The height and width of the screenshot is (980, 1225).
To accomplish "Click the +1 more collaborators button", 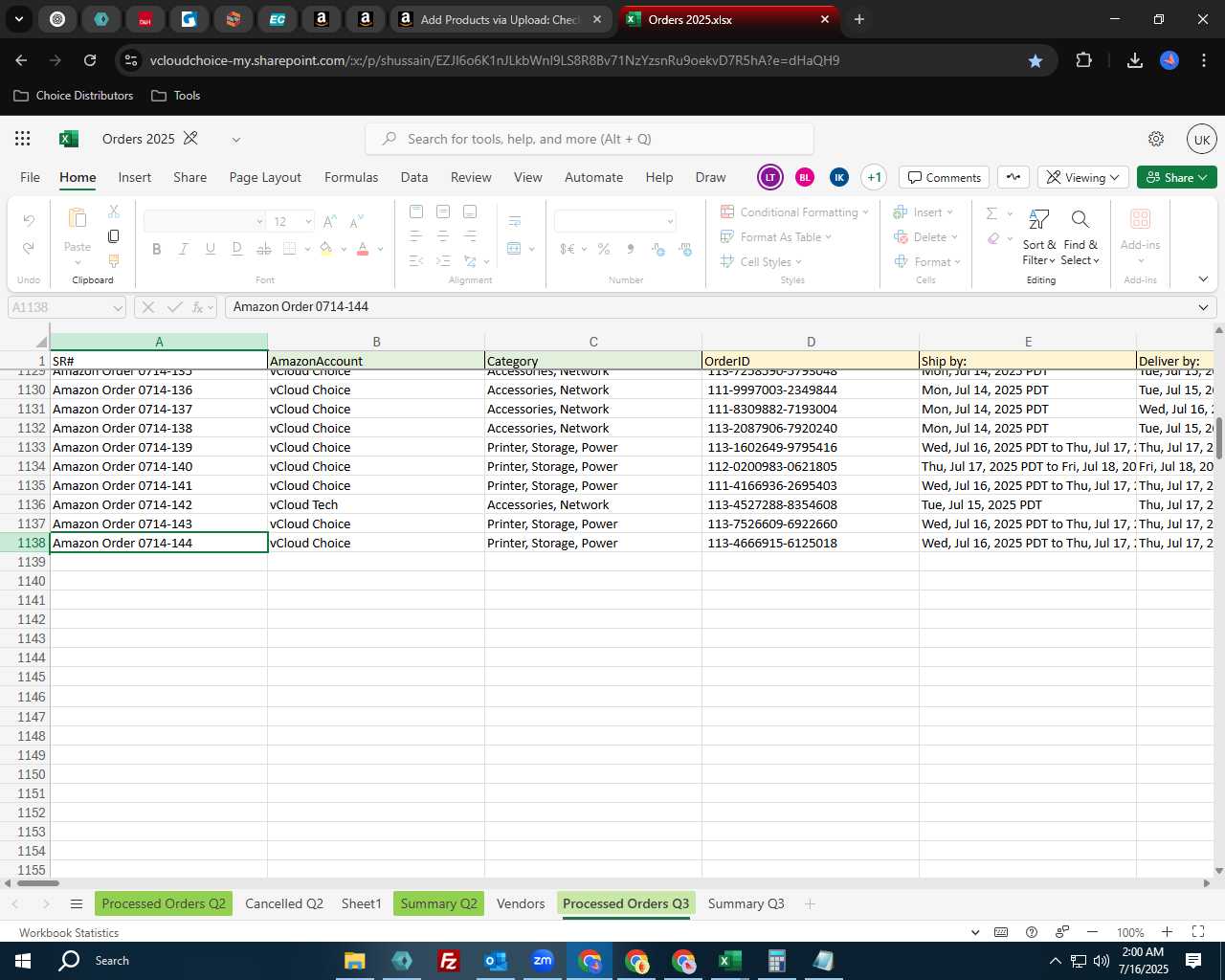I will pyautogui.click(x=874, y=177).
